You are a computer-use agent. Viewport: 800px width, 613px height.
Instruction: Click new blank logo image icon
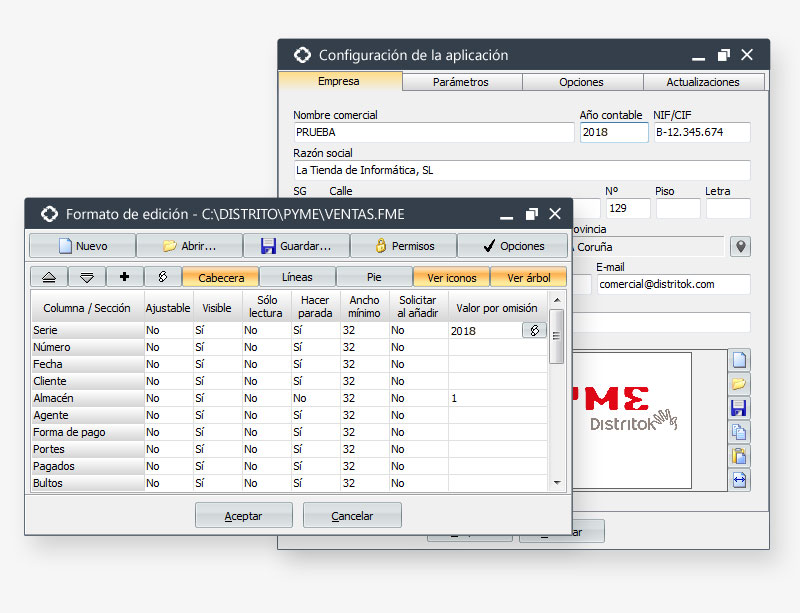tap(740, 360)
